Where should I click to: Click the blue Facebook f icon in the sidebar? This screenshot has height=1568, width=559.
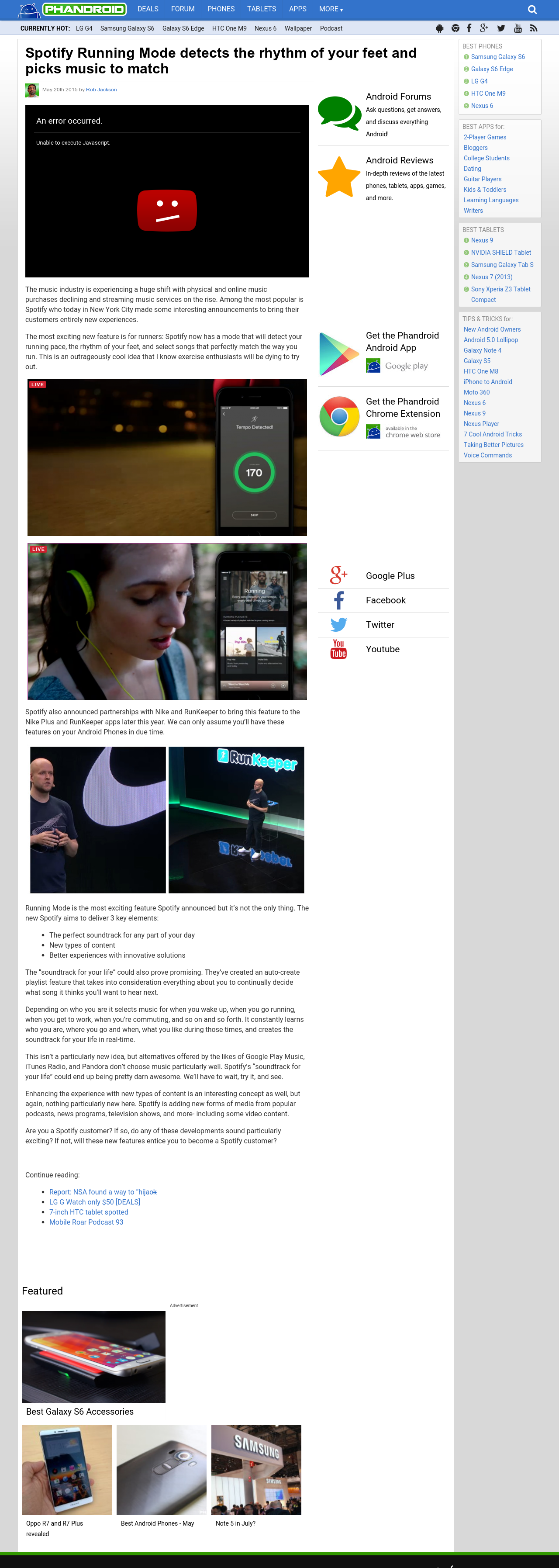(339, 600)
